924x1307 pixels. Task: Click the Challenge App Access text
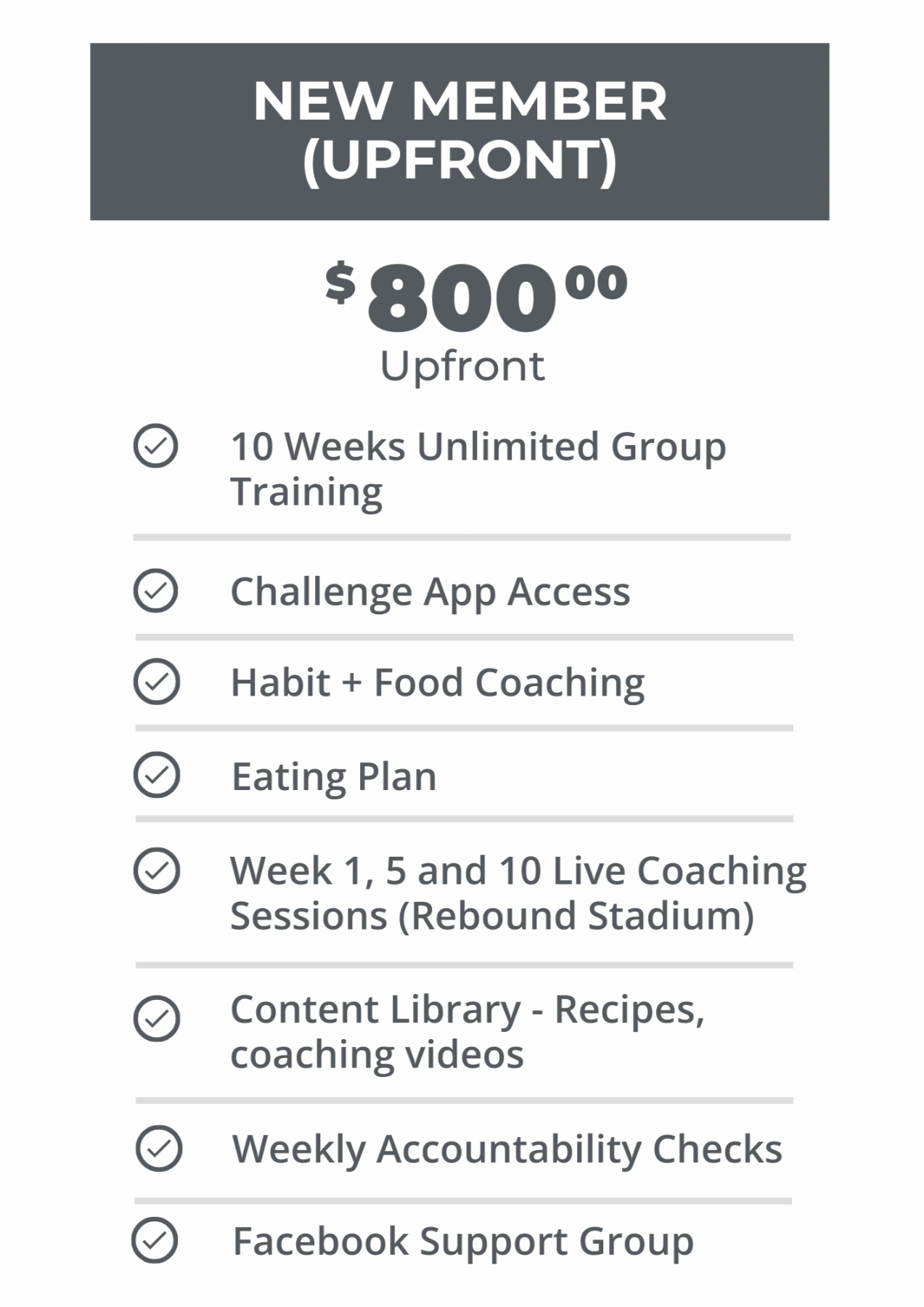click(430, 592)
